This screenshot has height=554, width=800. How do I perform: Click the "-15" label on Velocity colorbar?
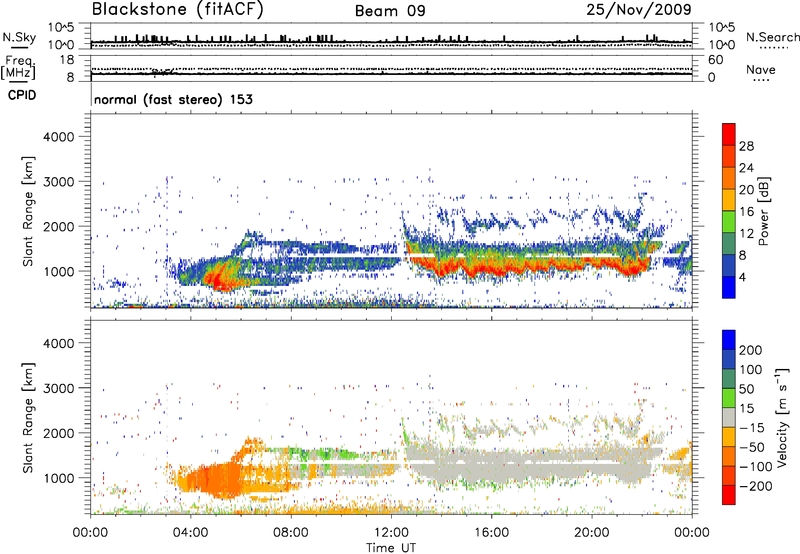click(x=752, y=427)
